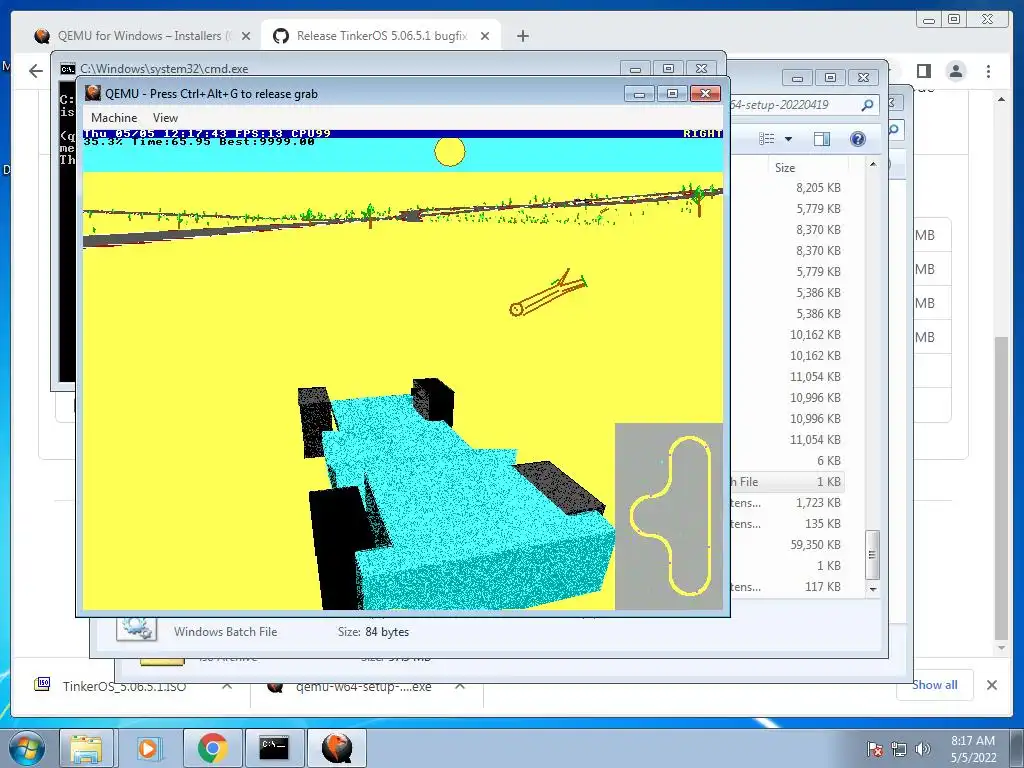The width and height of the screenshot is (1024, 768).
Task: Open the Machine menu in QEMU
Action: 114,118
